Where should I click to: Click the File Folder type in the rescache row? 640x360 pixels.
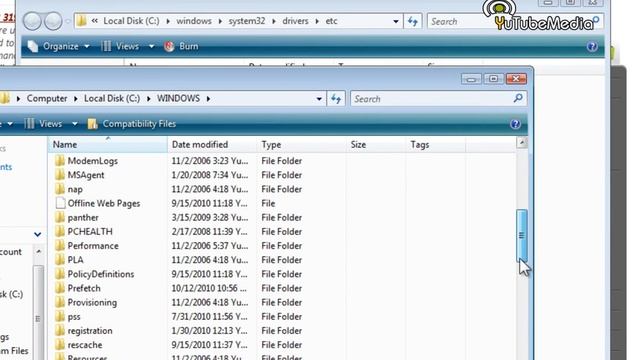(x=282, y=345)
